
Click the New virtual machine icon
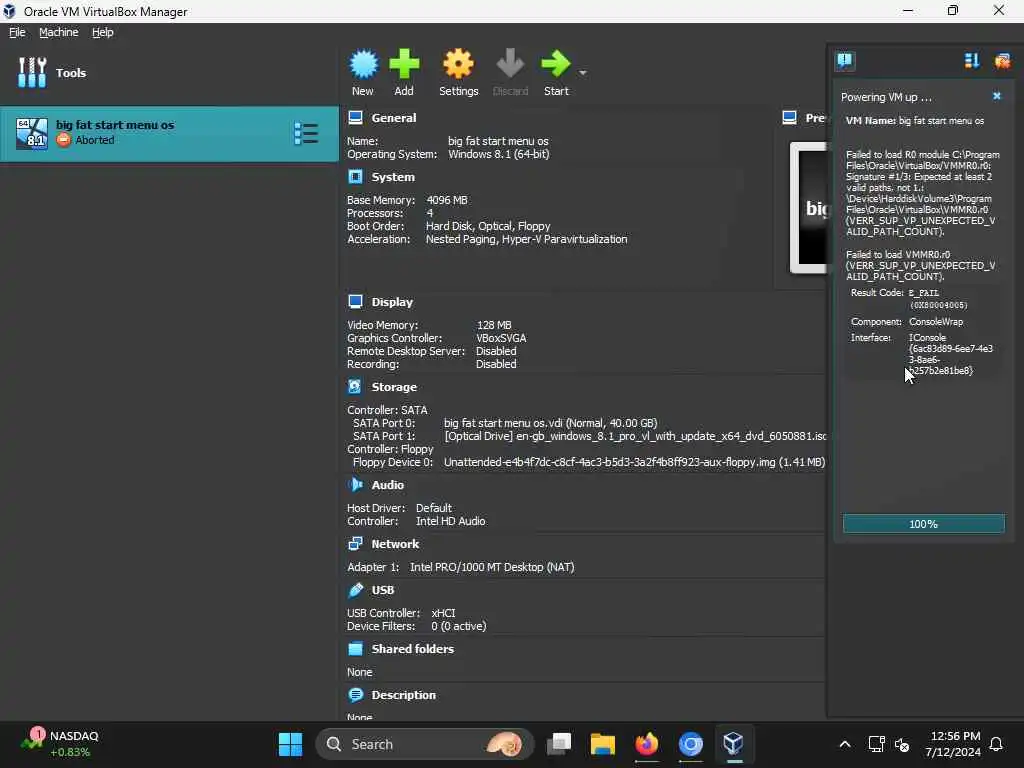point(363,64)
